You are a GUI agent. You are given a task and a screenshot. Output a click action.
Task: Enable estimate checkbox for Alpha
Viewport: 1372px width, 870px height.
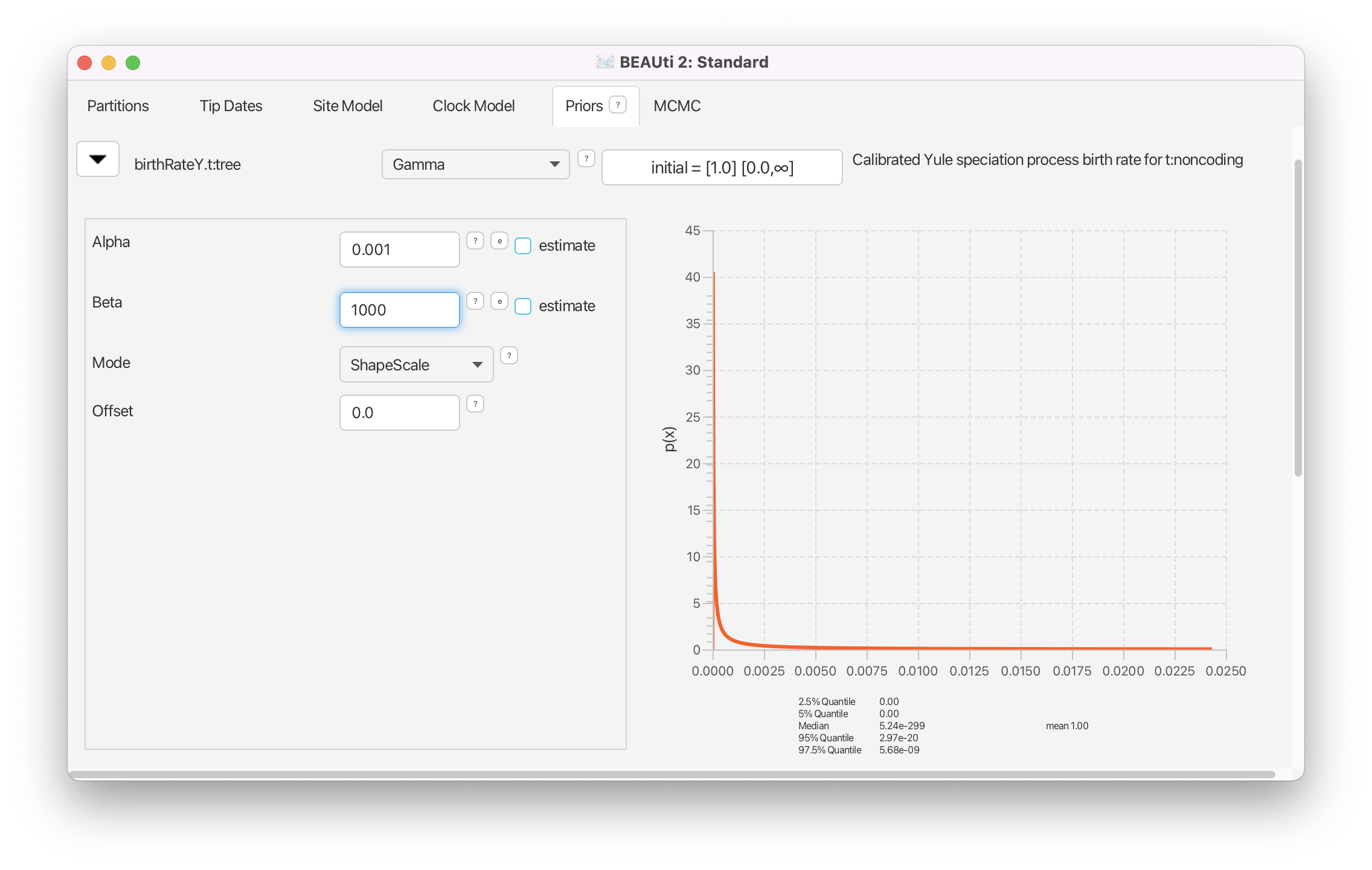point(523,246)
